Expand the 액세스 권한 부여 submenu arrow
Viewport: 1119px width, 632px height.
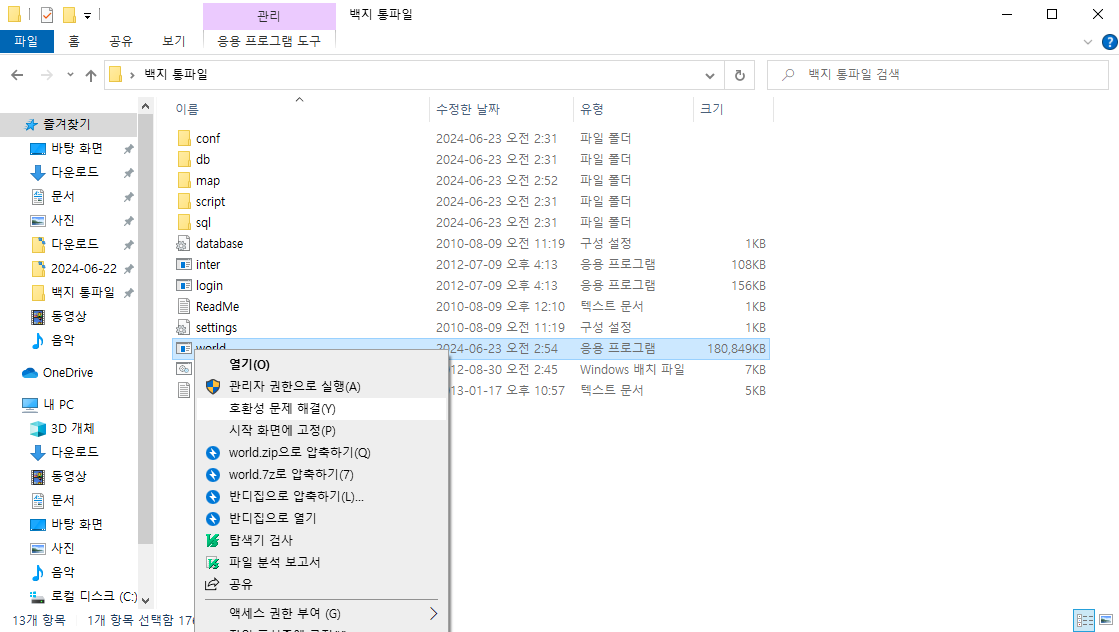433,613
